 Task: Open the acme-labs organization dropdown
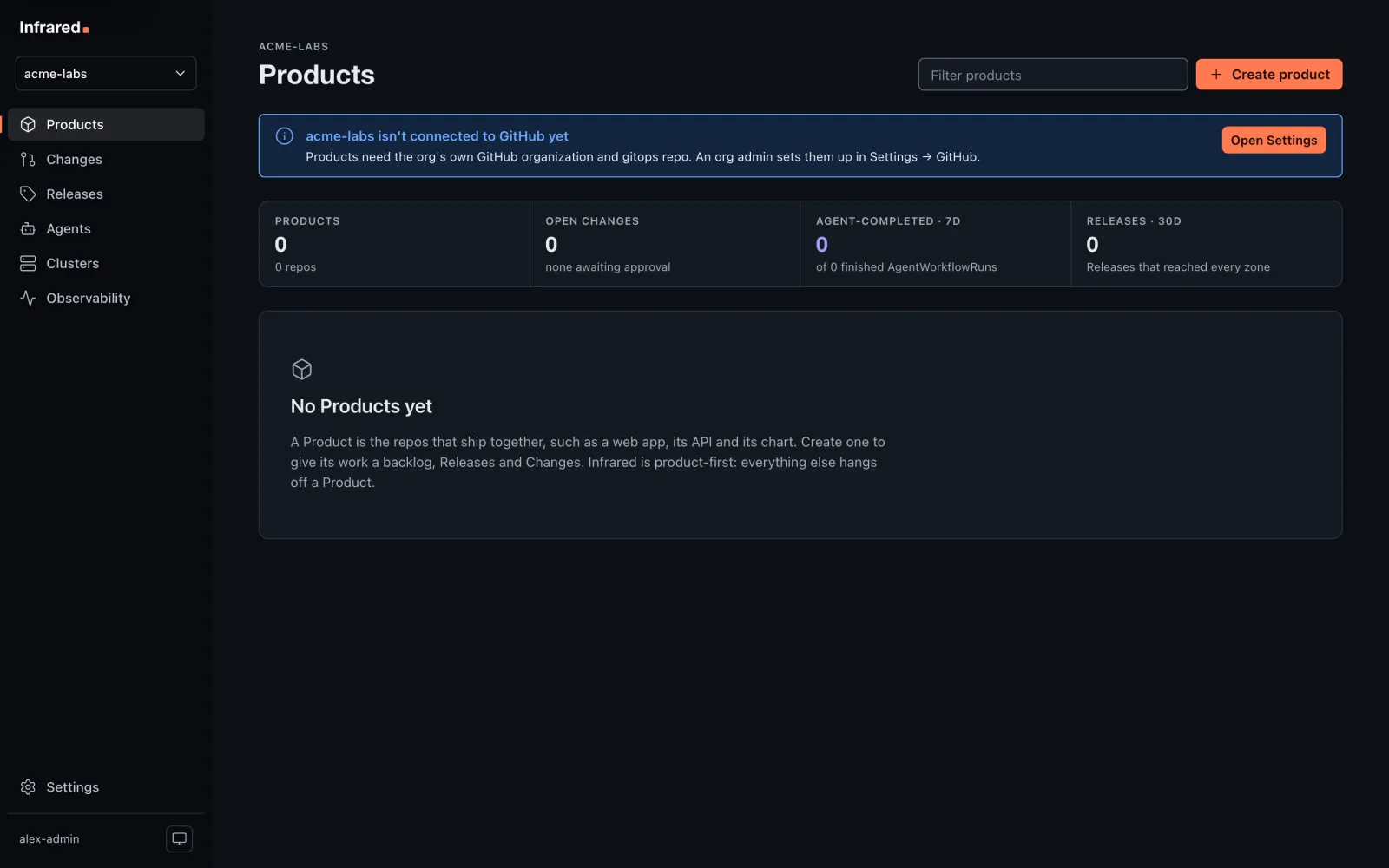[106, 74]
